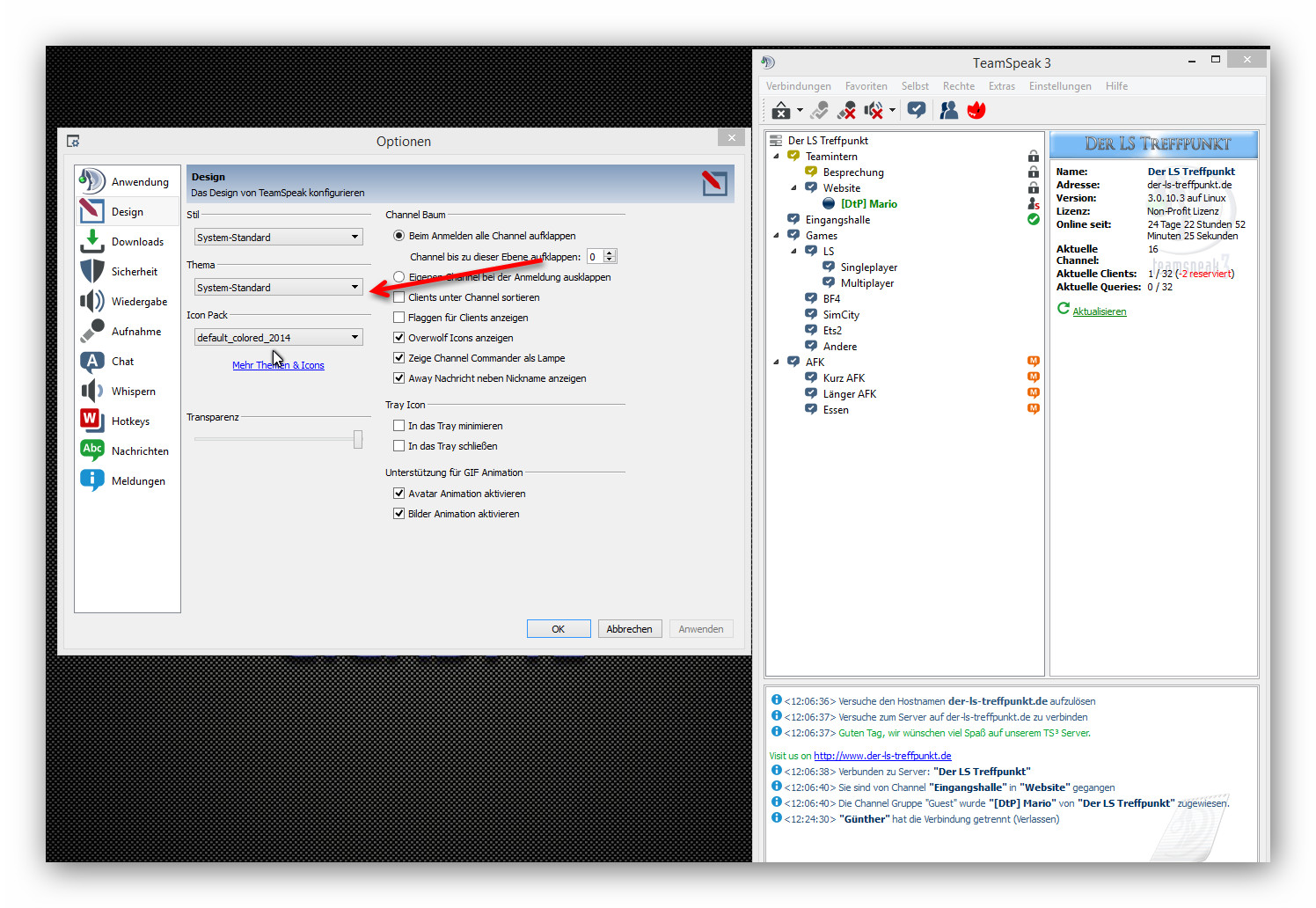
Task: Select Eigenen Channel bei Anmeldung ausklappen
Action: (399, 277)
